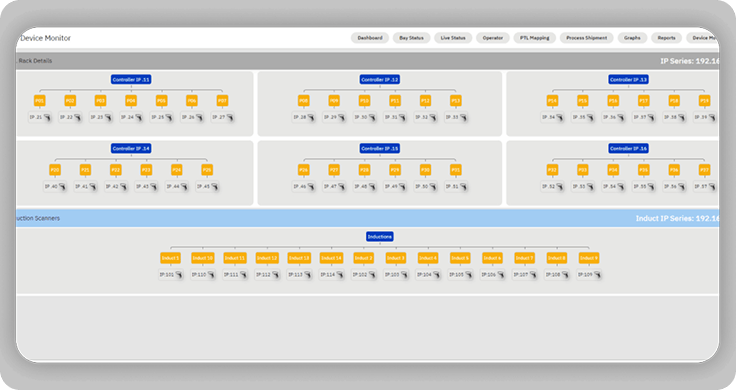Click the scanner icon beside IP .24
This screenshot has width=736, height=390.
click(138, 117)
